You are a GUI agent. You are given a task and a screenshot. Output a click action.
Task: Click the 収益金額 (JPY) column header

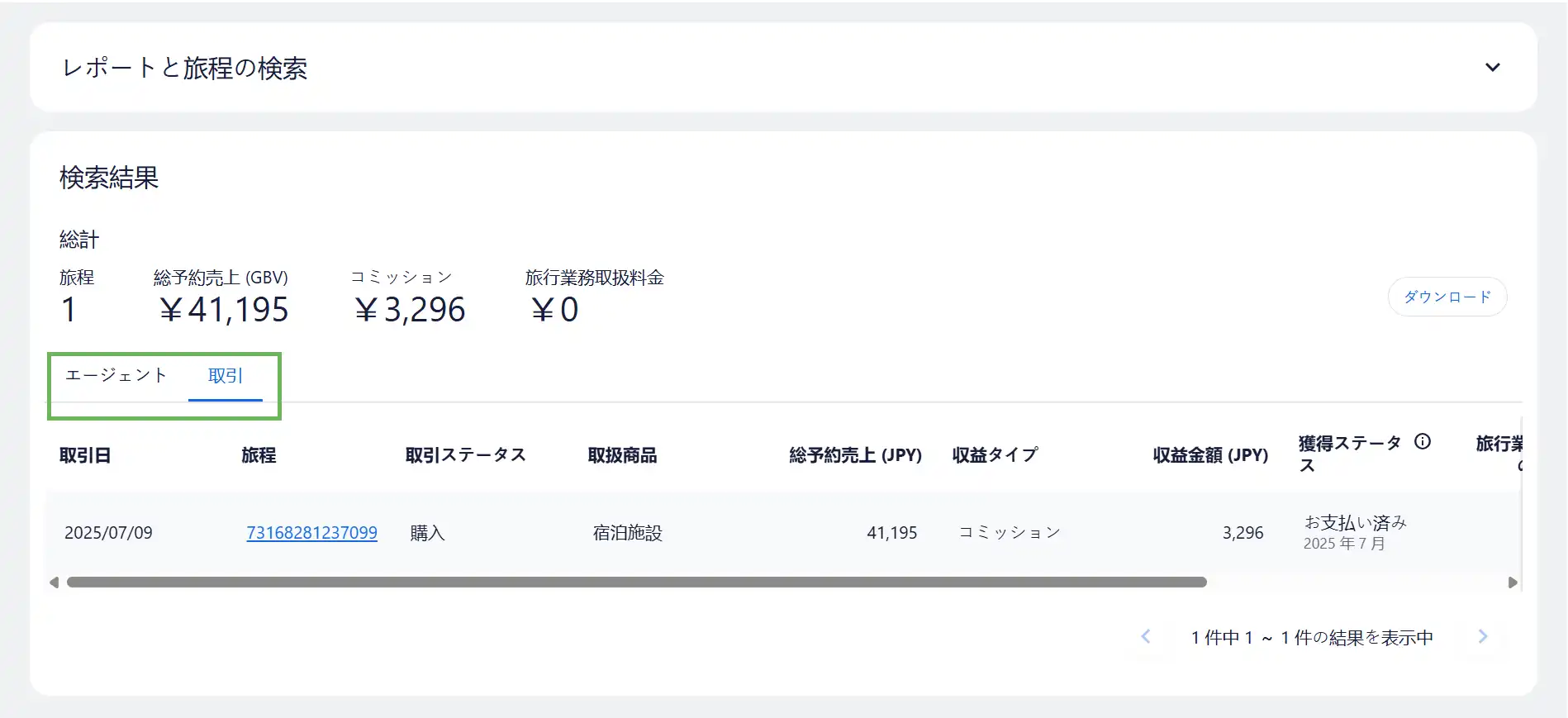(x=1210, y=455)
